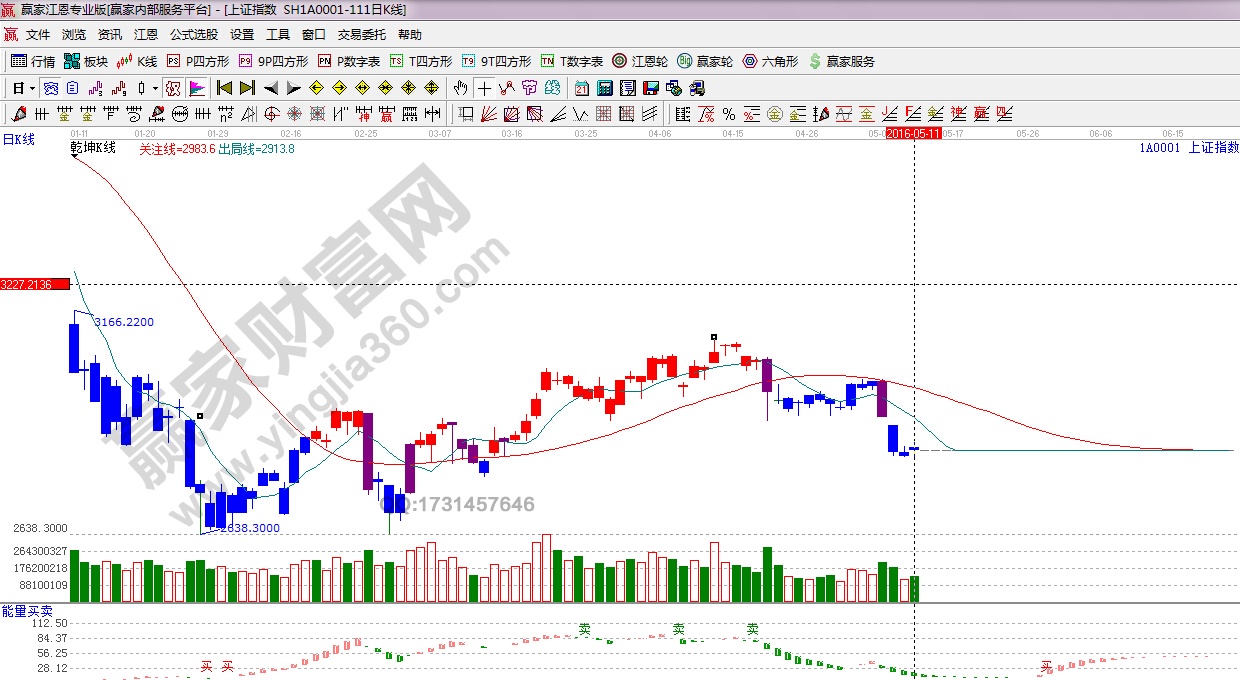Toggle the colored flag indicator button
Image resolution: width=1240 pixels, height=680 pixels.
pyautogui.click(x=196, y=88)
